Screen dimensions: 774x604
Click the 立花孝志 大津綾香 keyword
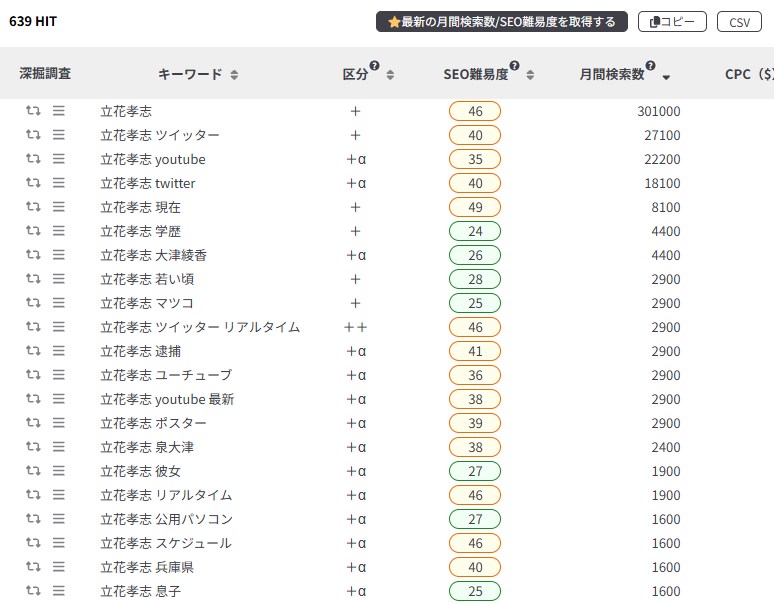click(x=153, y=255)
